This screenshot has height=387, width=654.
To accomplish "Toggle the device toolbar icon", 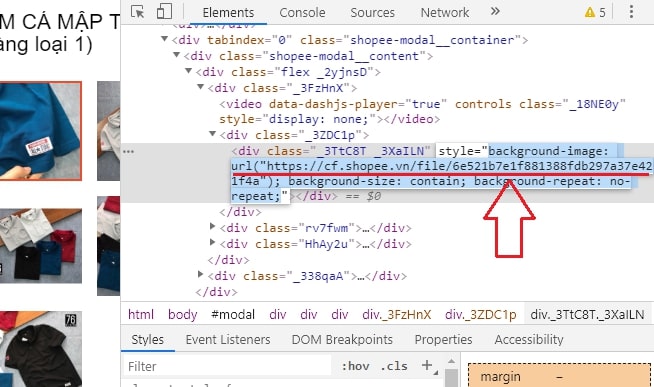I will [164, 12].
